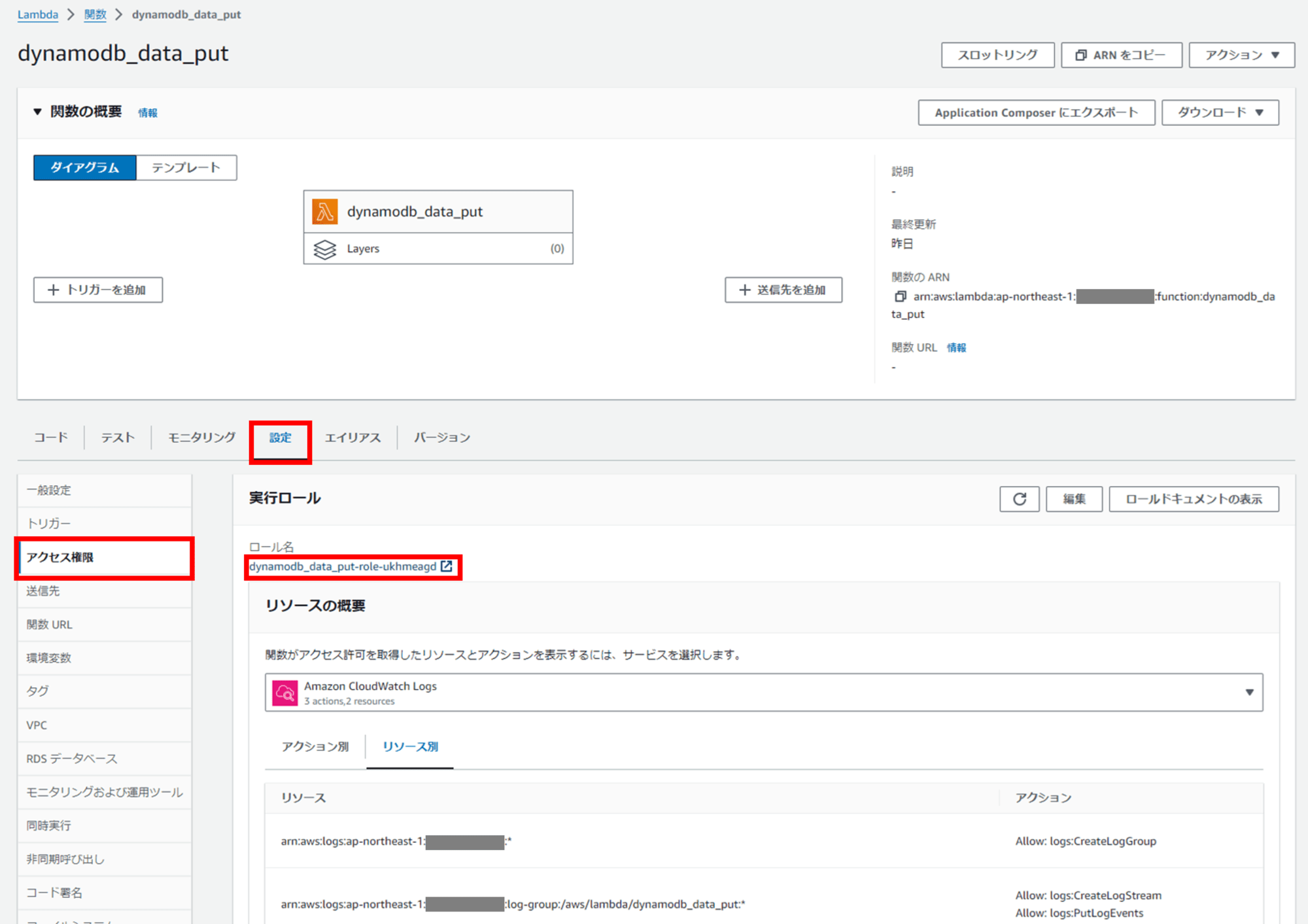Select RDS データベース in settings sidebar

tap(105, 759)
